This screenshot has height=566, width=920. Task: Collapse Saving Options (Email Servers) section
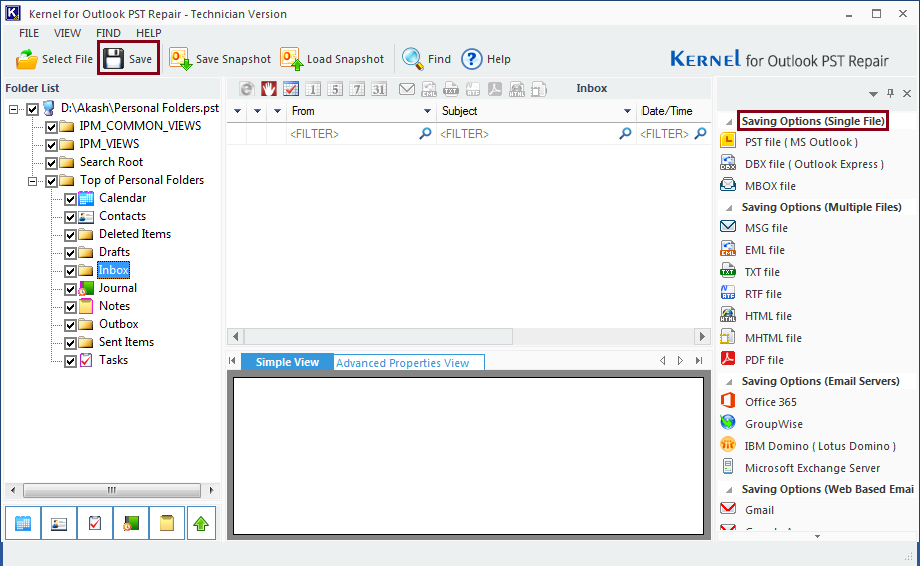coord(729,382)
